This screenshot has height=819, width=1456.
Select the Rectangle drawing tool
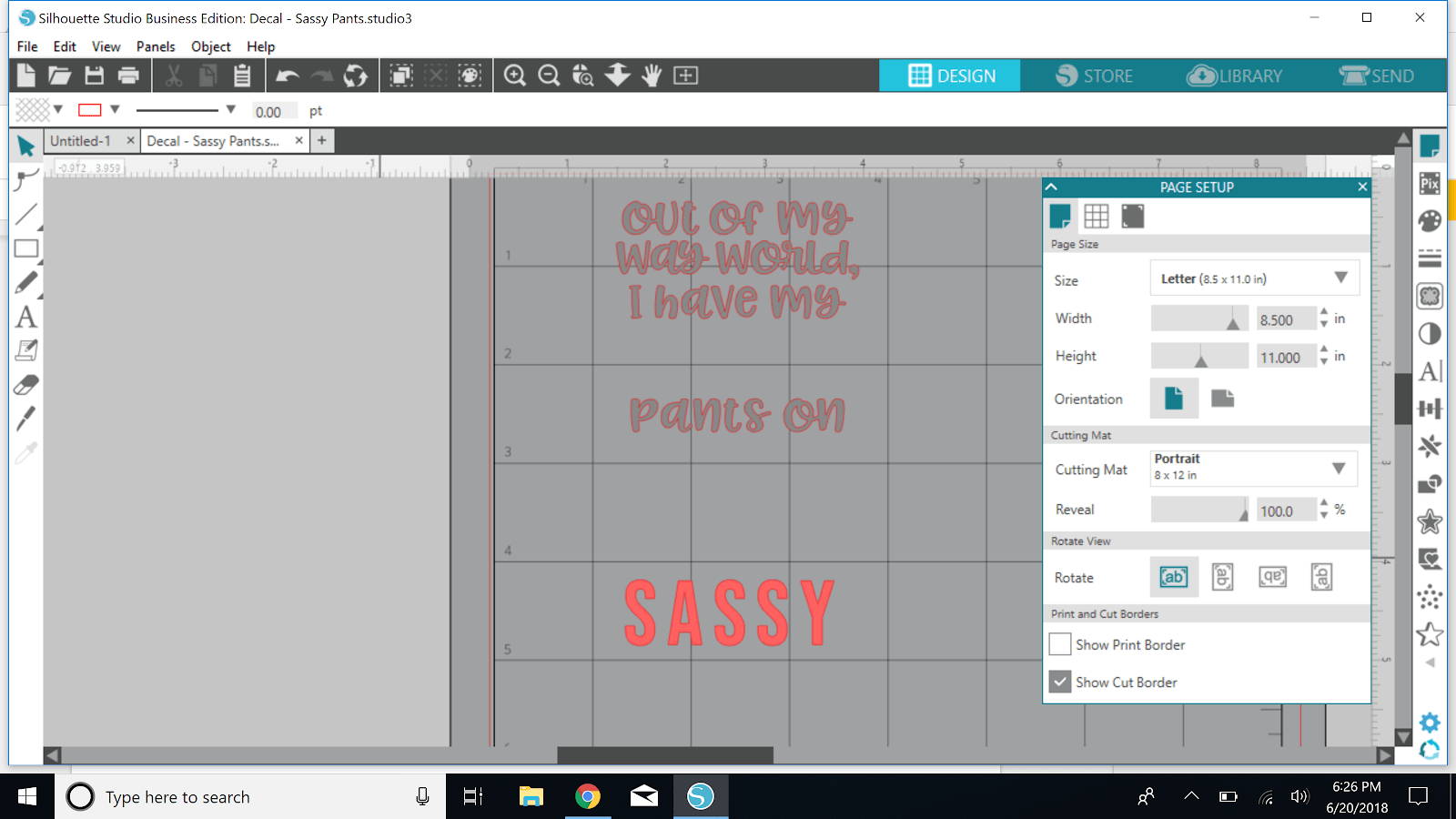(x=26, y=248)
